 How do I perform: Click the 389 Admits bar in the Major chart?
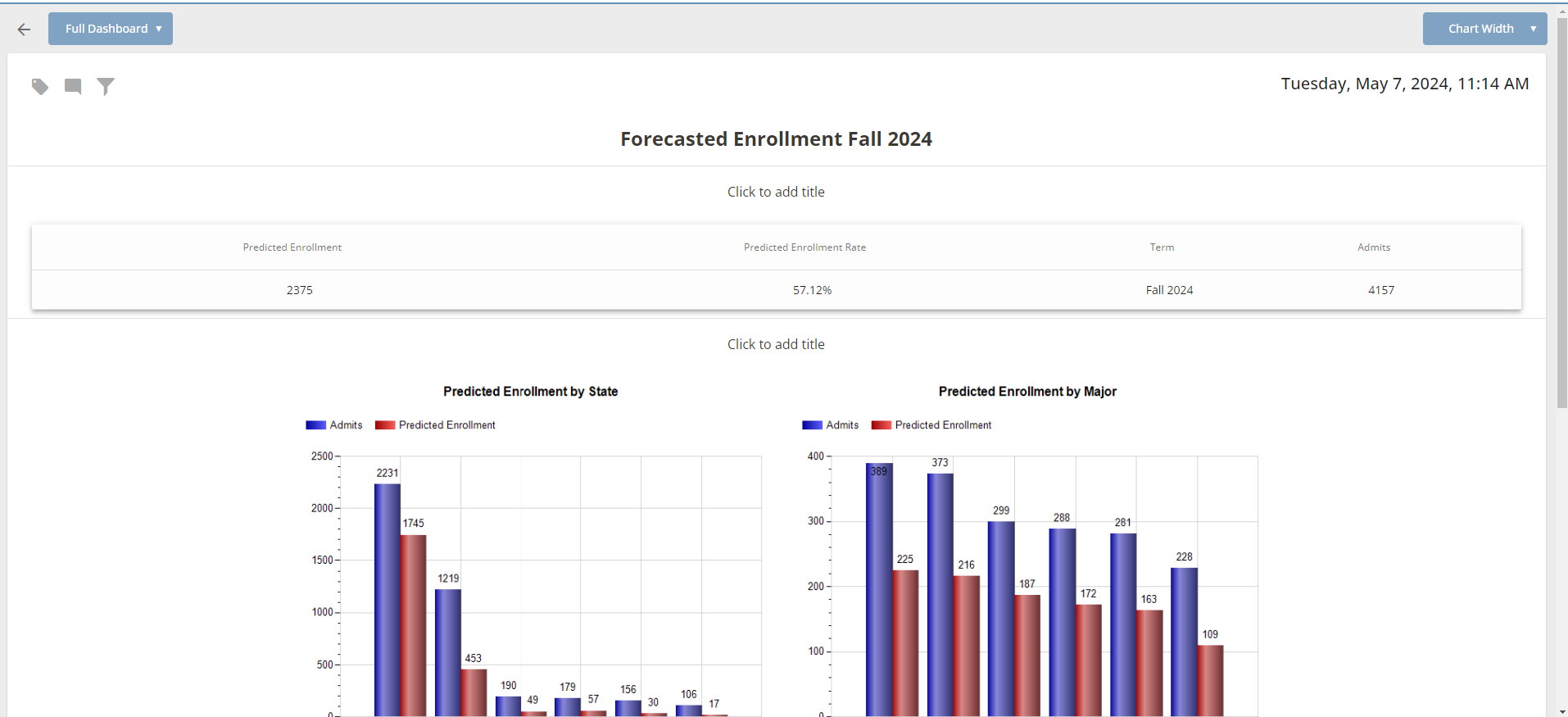[x=879, y=590]
